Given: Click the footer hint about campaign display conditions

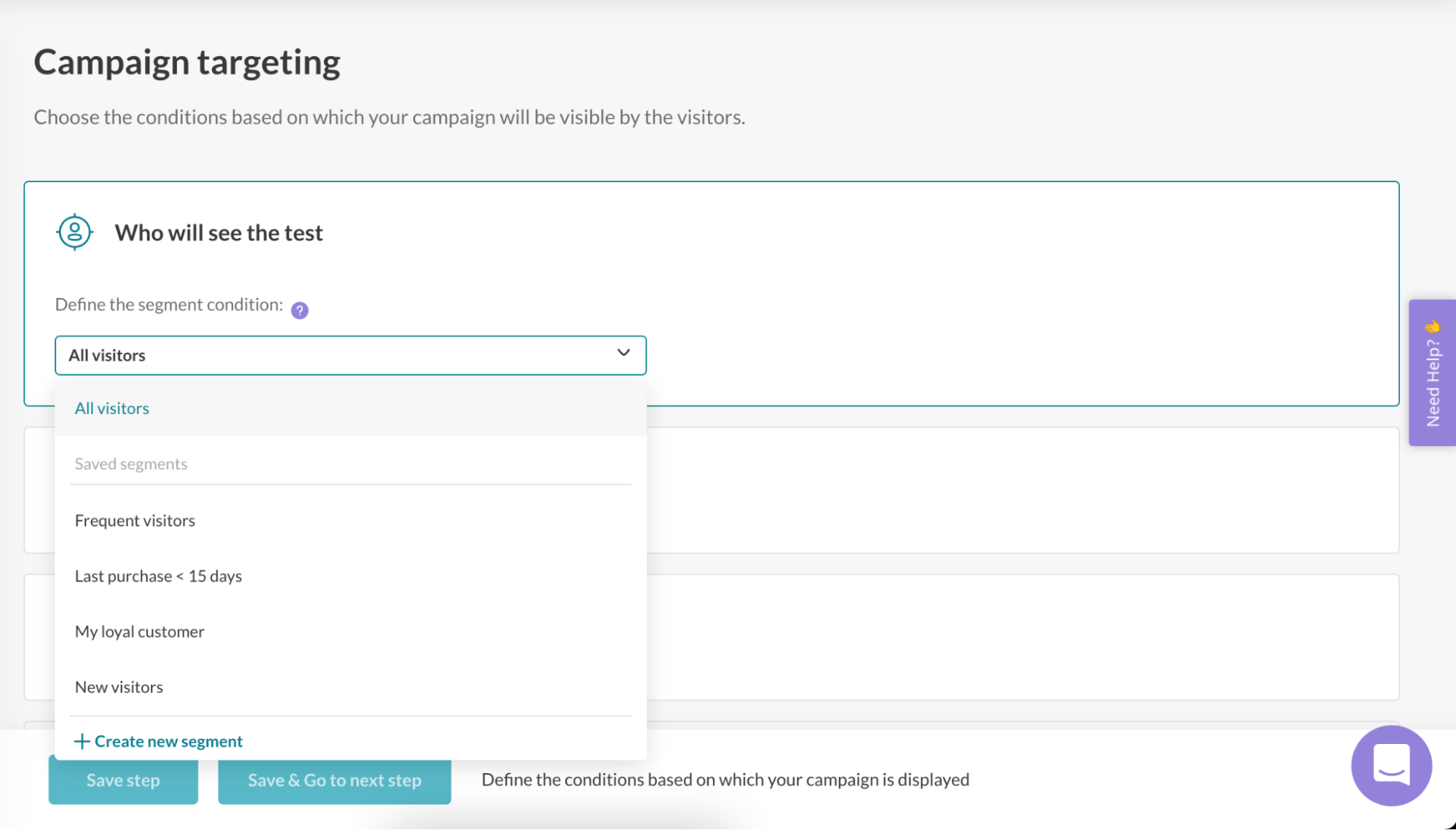Looking at the screenshot, I should point(725,780).
